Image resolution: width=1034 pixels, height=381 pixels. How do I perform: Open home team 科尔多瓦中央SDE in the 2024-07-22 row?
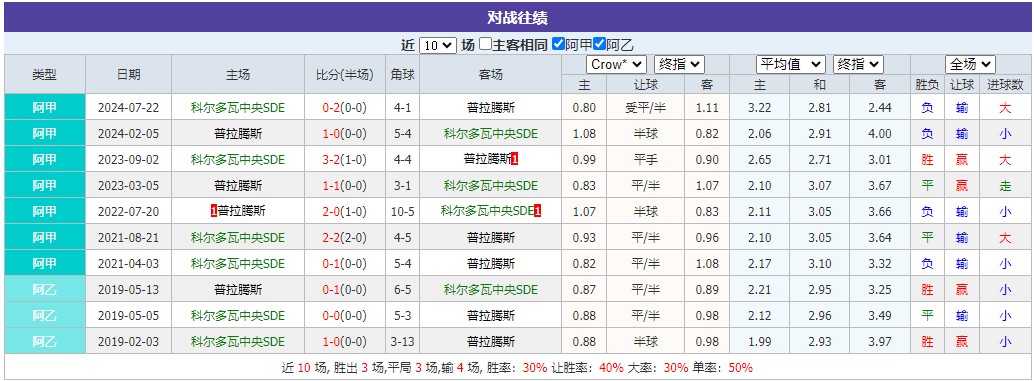click(x=238, y=107)
